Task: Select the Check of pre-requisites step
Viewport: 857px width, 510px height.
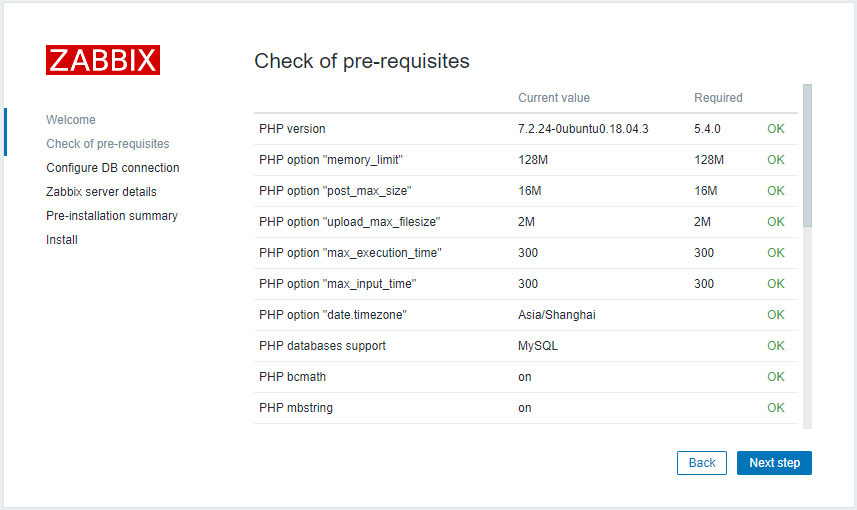Action: pos(108,144)
